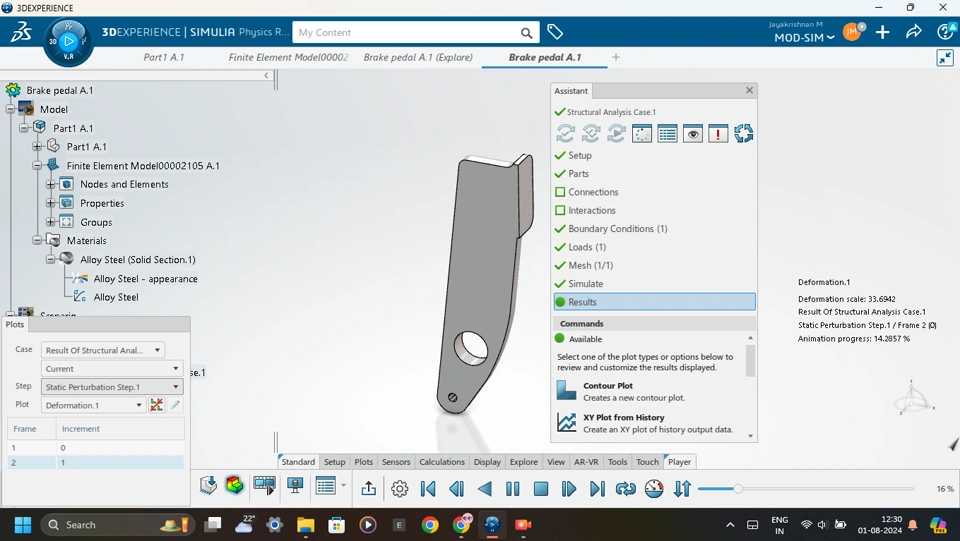Open the Sensors toolbar tab
The image size is (960, 541).
click(x=396, y=462)
